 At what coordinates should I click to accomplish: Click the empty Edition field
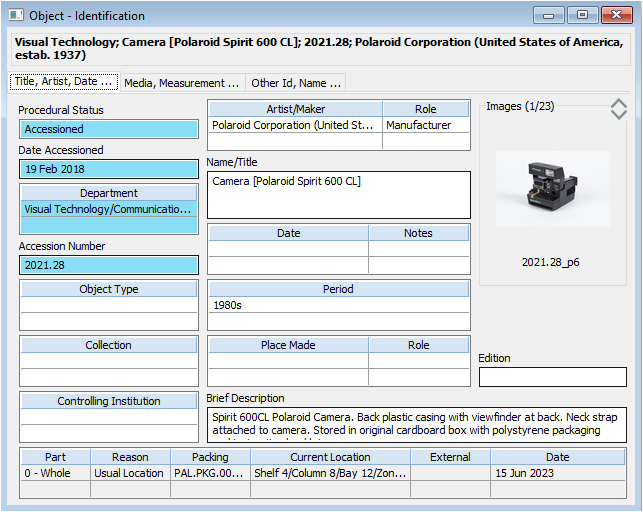[553, 377]
